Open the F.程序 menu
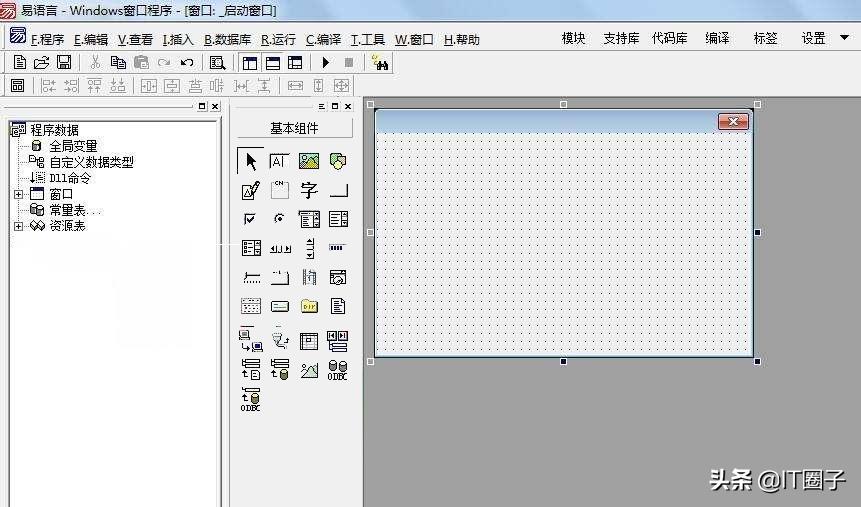861x507 pixels. (47, 40)
